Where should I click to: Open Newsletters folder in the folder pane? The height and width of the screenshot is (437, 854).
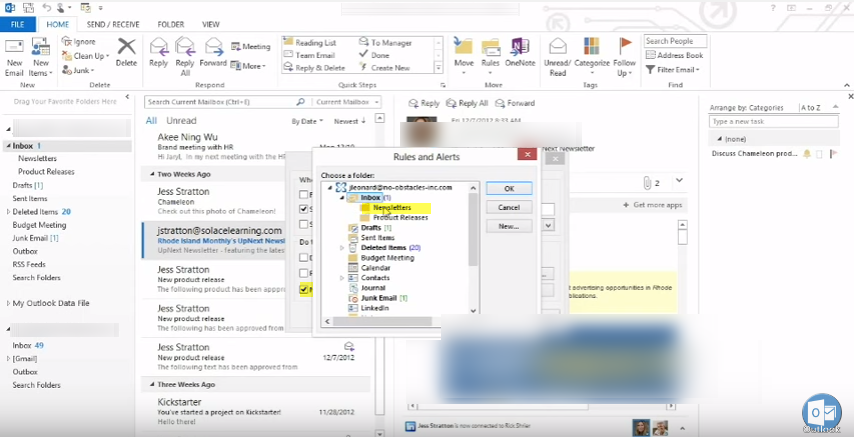pyautogui.click(x=37, y=159)
